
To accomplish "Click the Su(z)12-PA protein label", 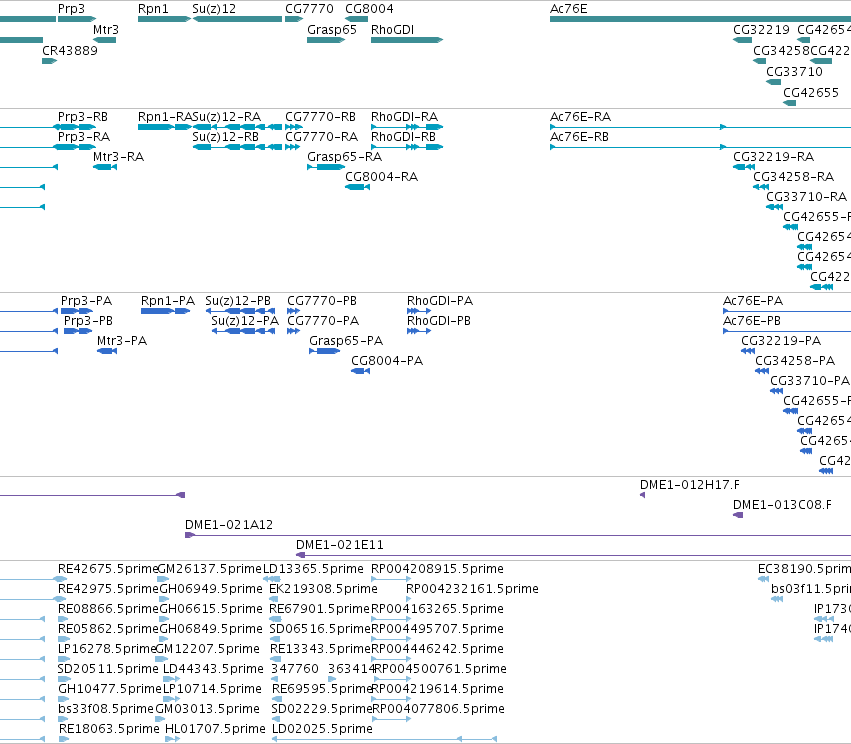I will [245, 321].
